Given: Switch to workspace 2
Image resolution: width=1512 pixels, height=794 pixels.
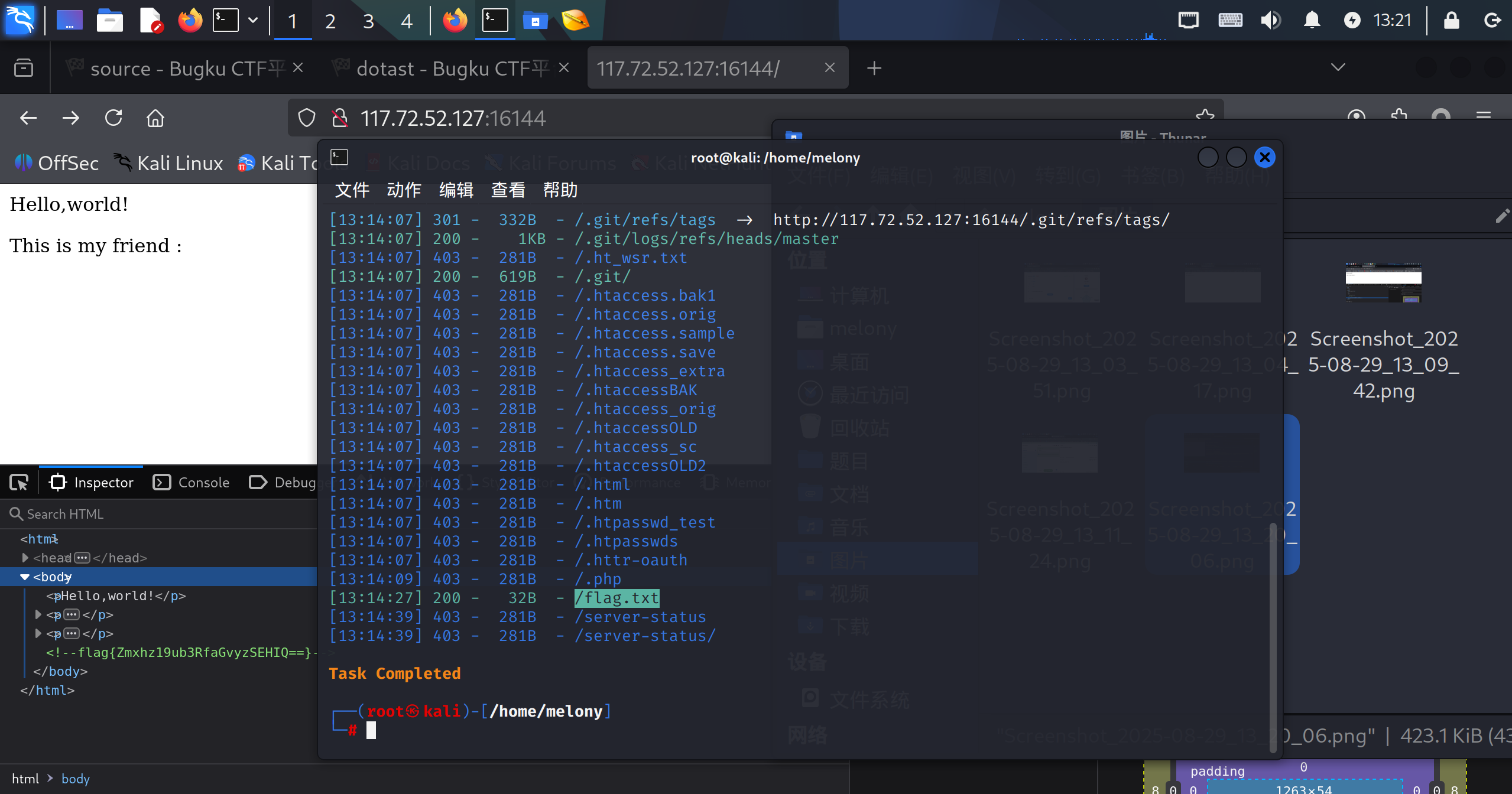Looking at the screenshot, I should click(x=330, y=22).
